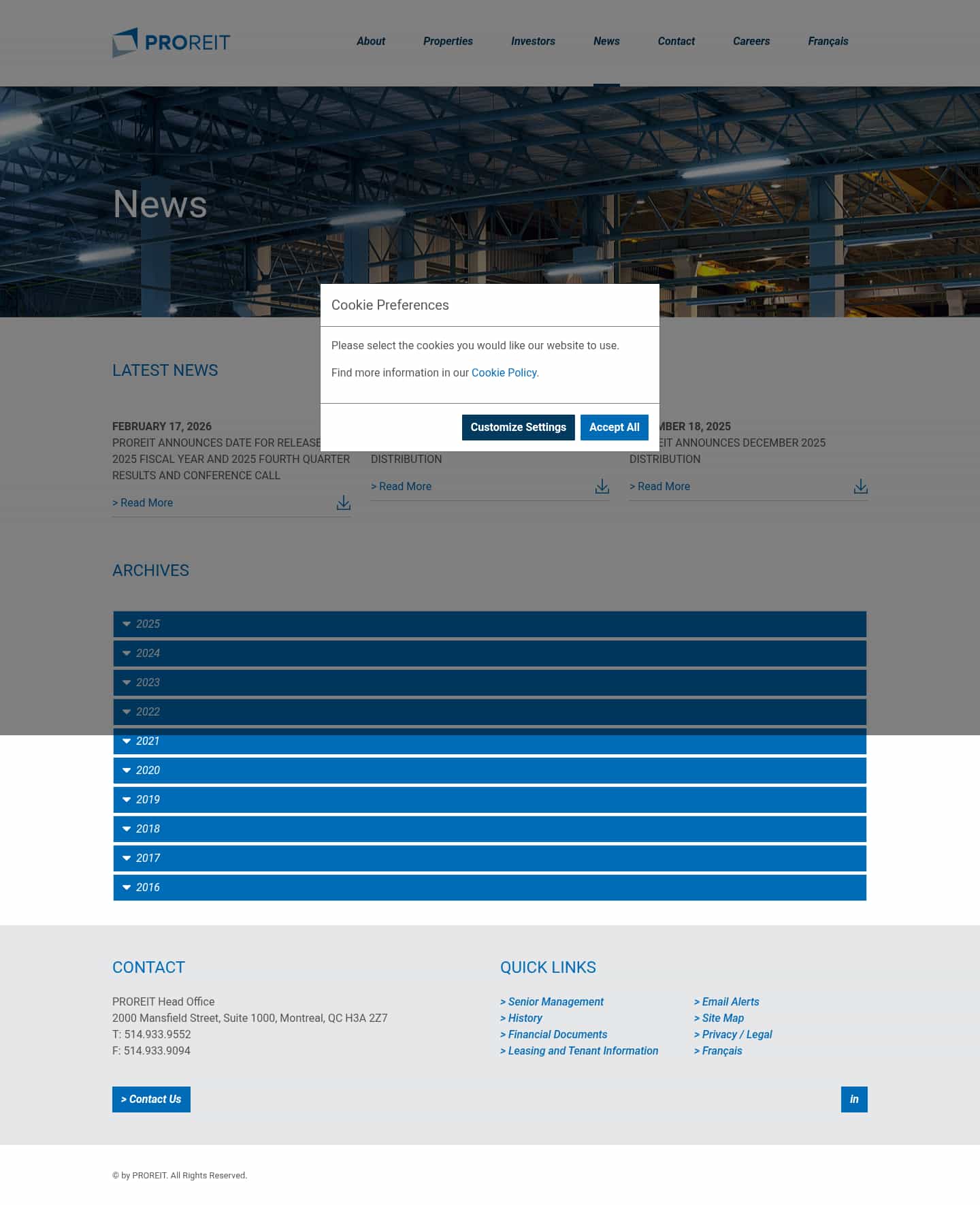Viewport: 980px width, 1205px height.
Task: Click the 'Cookie Preferences' dialog title
Action: coord(390,305)
